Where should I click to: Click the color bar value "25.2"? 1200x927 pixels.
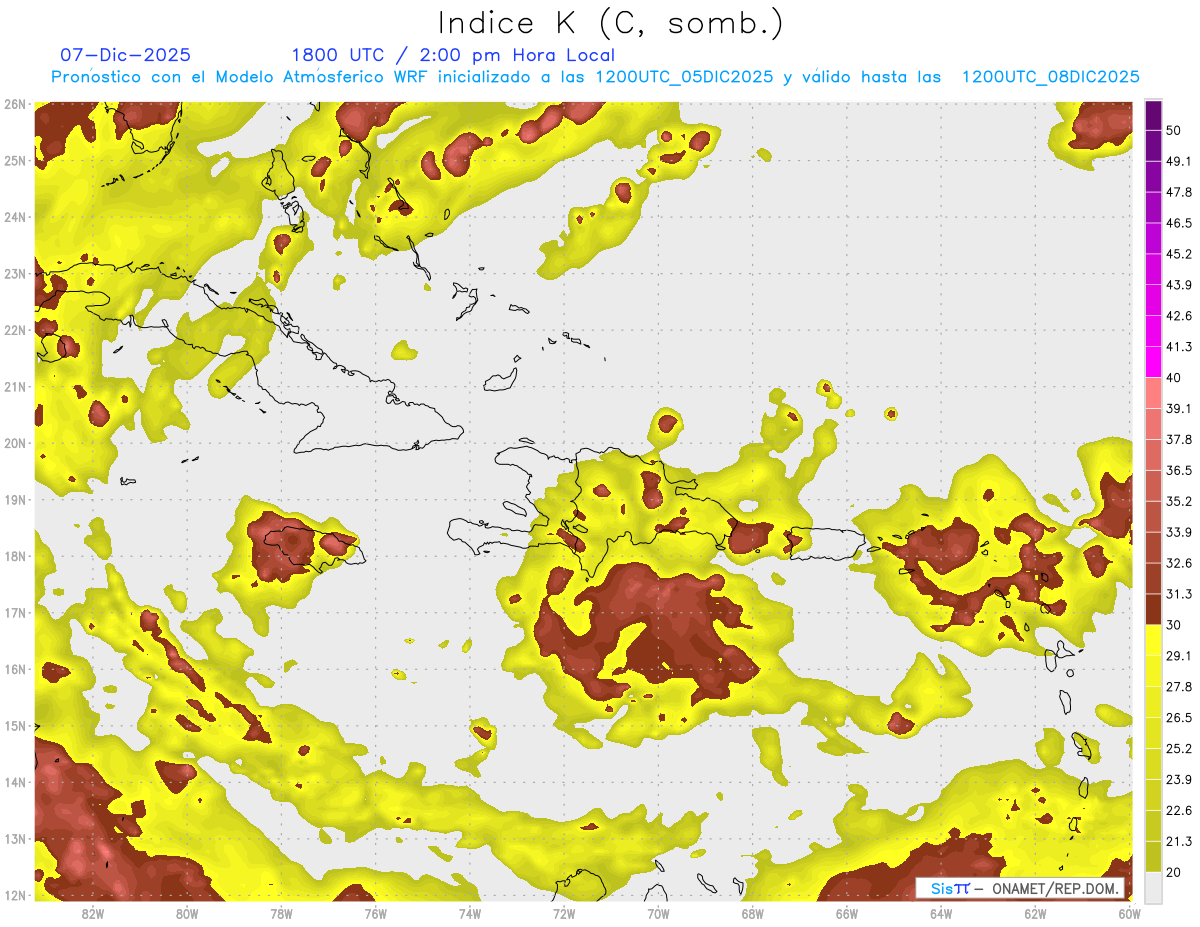[1179, 749]
